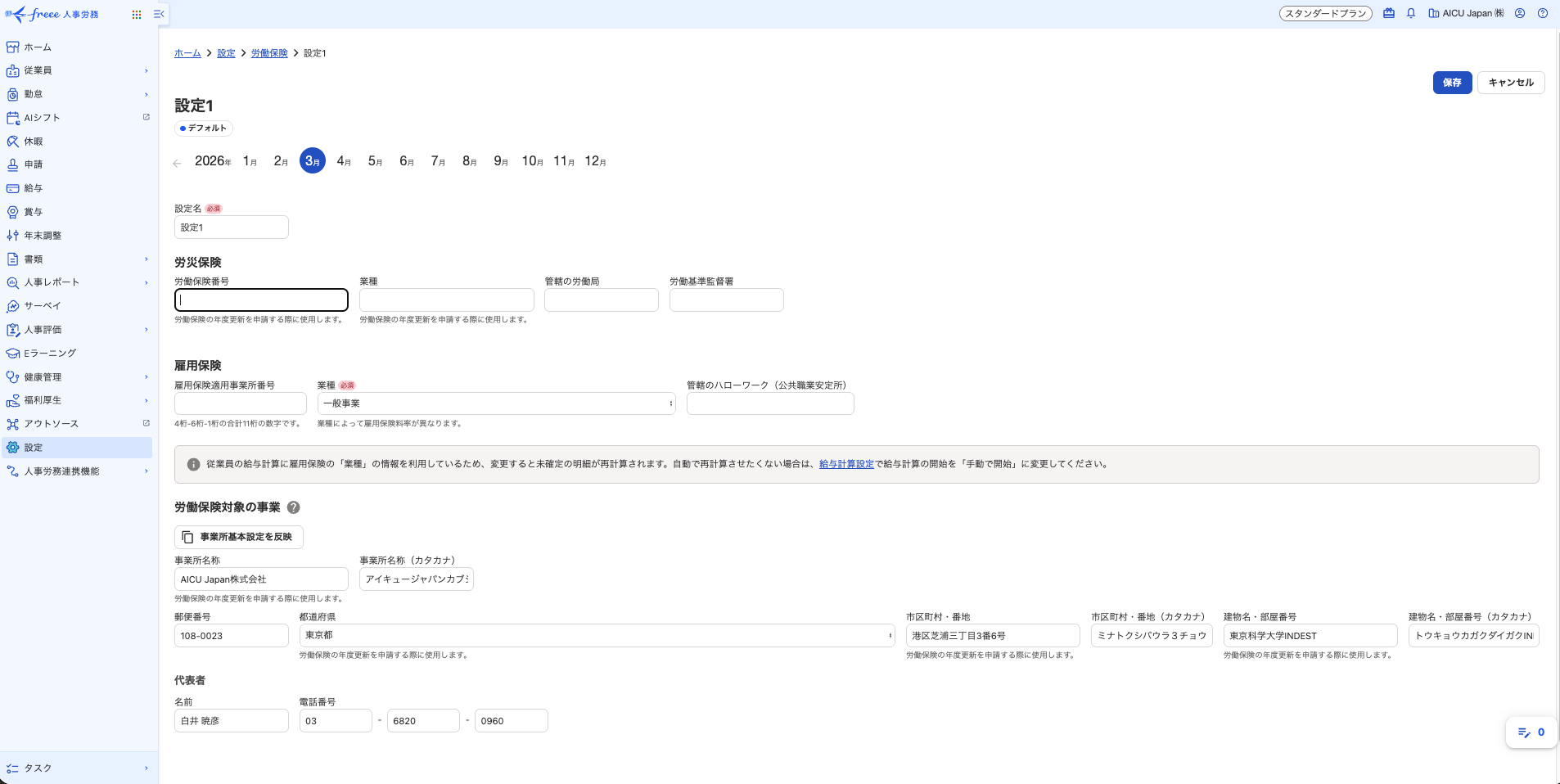The width and height of the screenshot is (1560, 784).
Task: Click the 申請 stamp icon
Action: (13, 164)
